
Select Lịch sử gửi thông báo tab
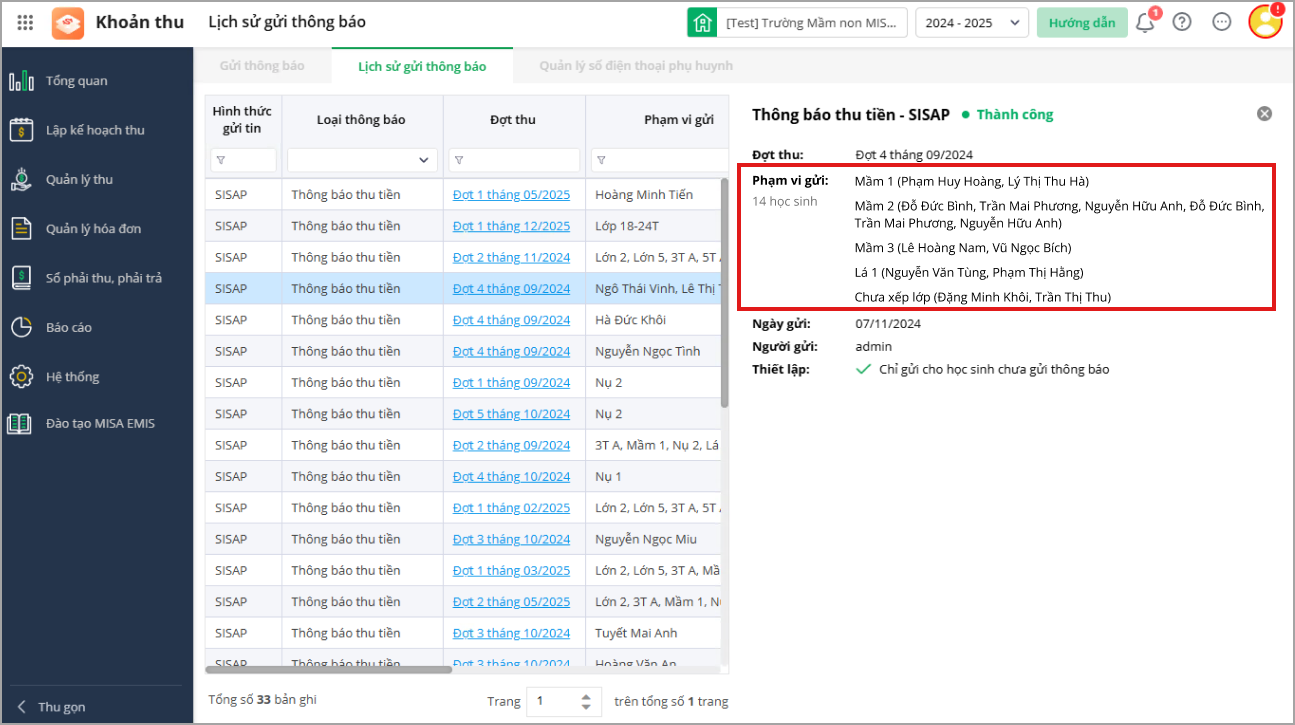(422, 66)
